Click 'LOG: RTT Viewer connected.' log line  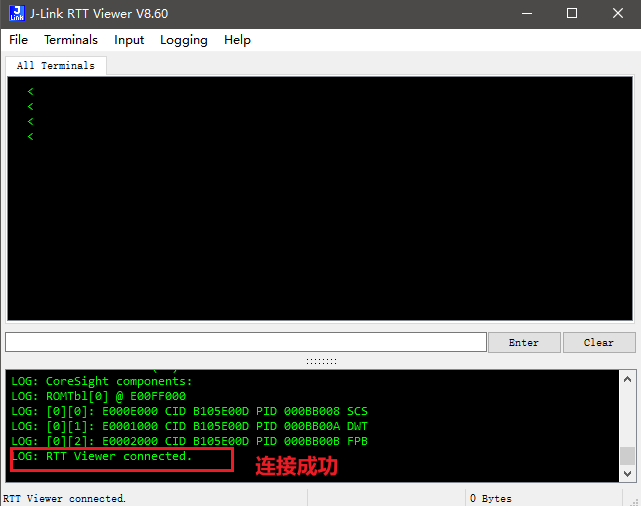tap(101, 456)
